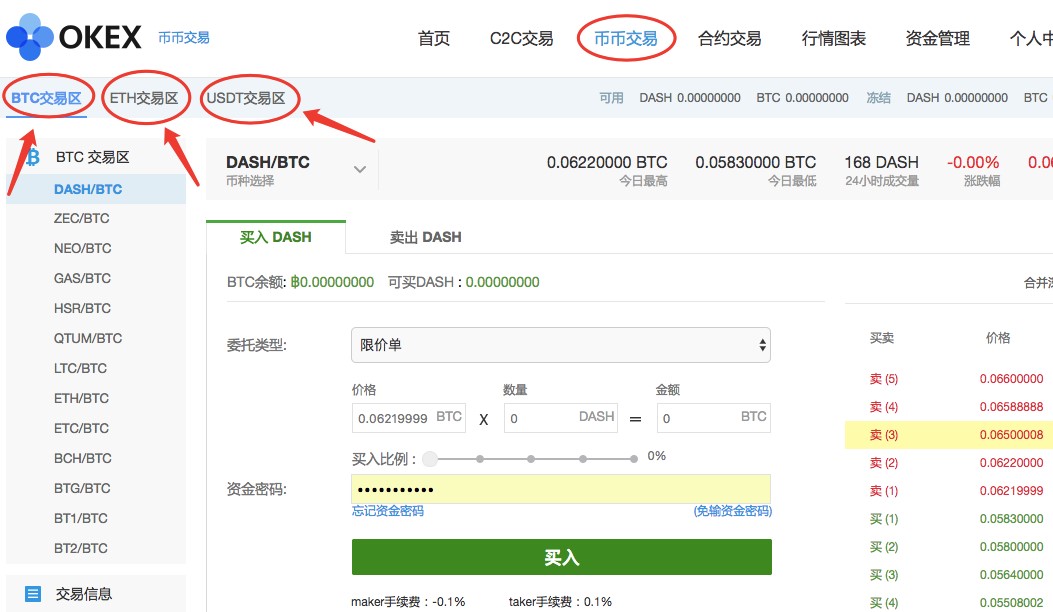Click the 今日最高 0.06220000 BTC value
Screen dimensions: 1053x612
click(607, 163)
